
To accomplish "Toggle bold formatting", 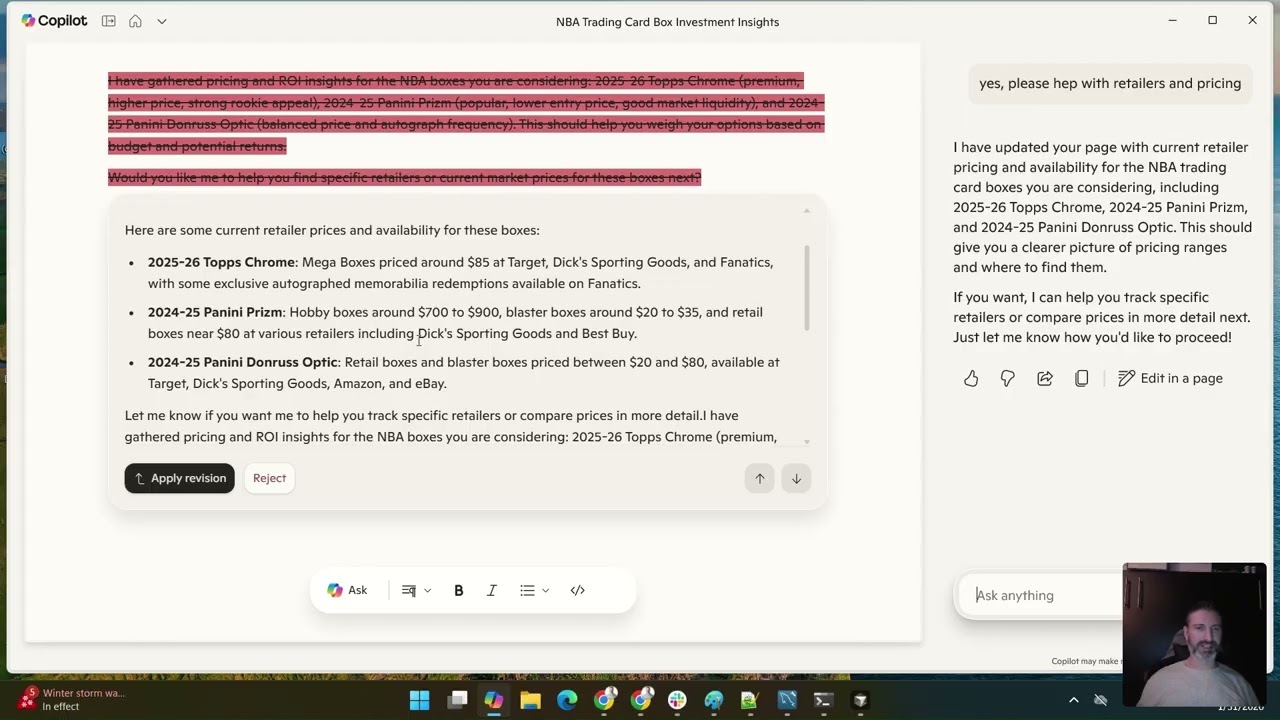I will point(459,590).
